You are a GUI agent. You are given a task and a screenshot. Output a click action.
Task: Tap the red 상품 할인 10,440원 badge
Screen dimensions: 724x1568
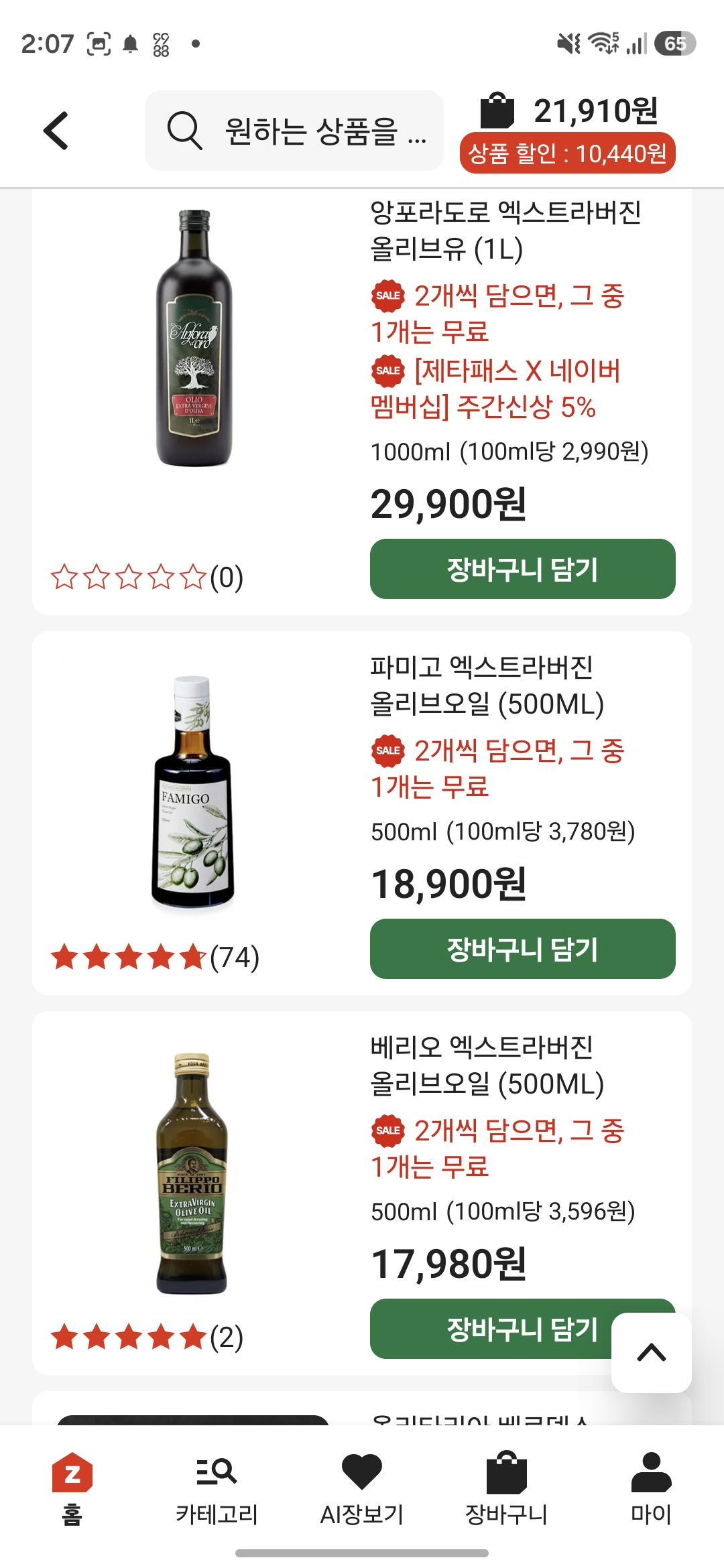tap(567, 153)
